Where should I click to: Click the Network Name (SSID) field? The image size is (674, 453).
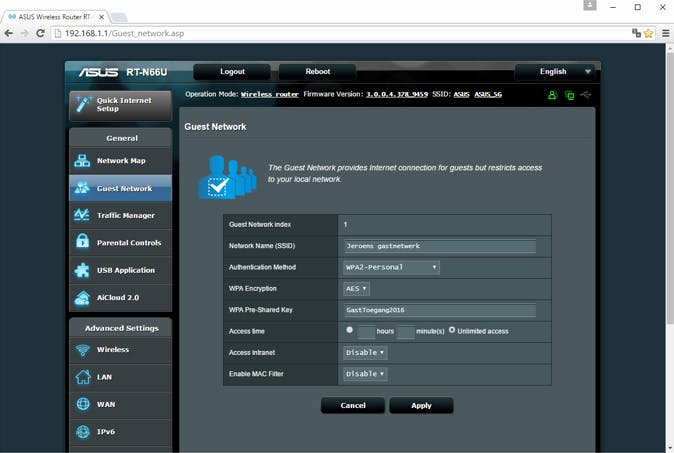[440, 246]
